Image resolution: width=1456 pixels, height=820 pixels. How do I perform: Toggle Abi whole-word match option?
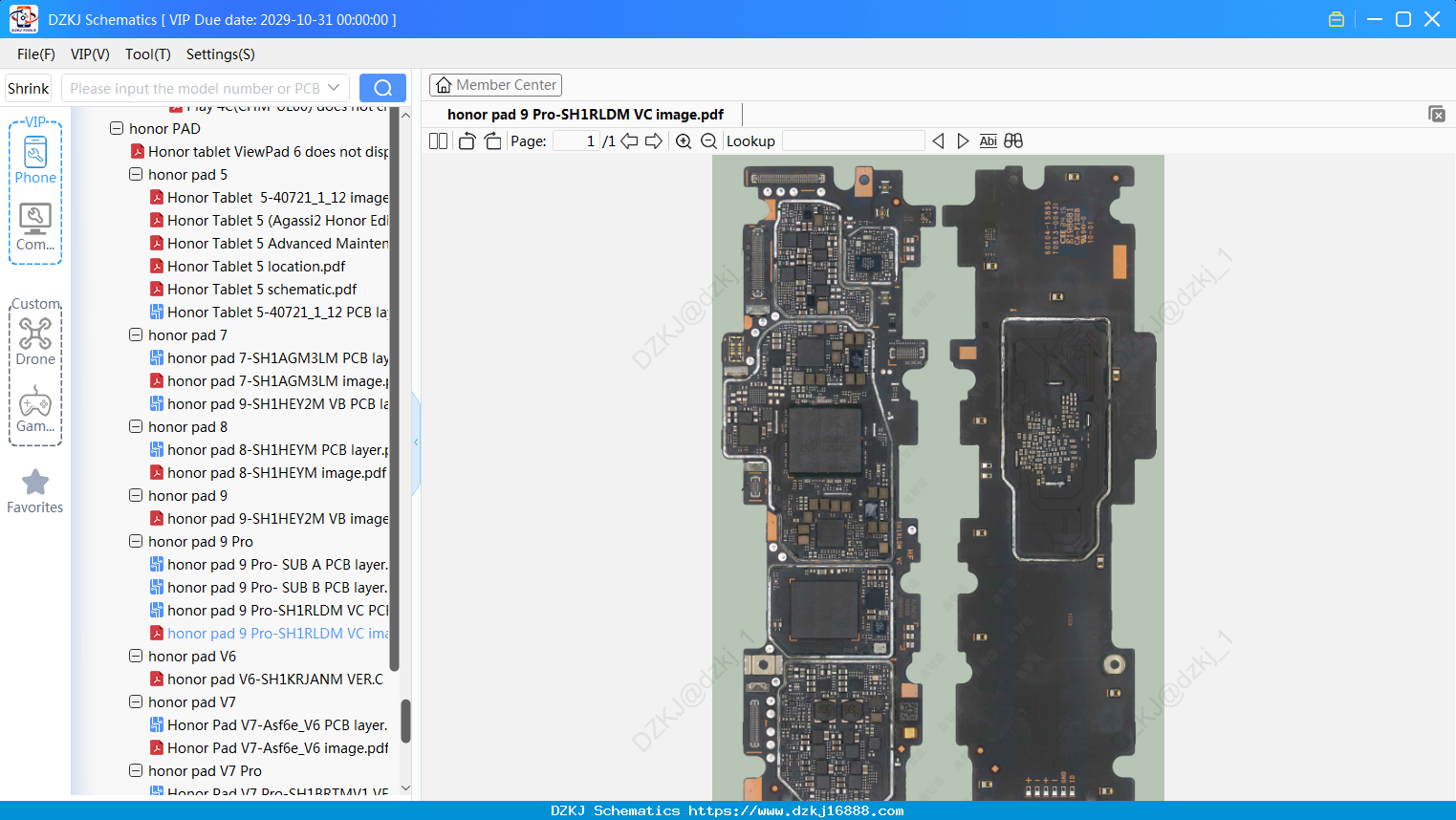point(989,140)
